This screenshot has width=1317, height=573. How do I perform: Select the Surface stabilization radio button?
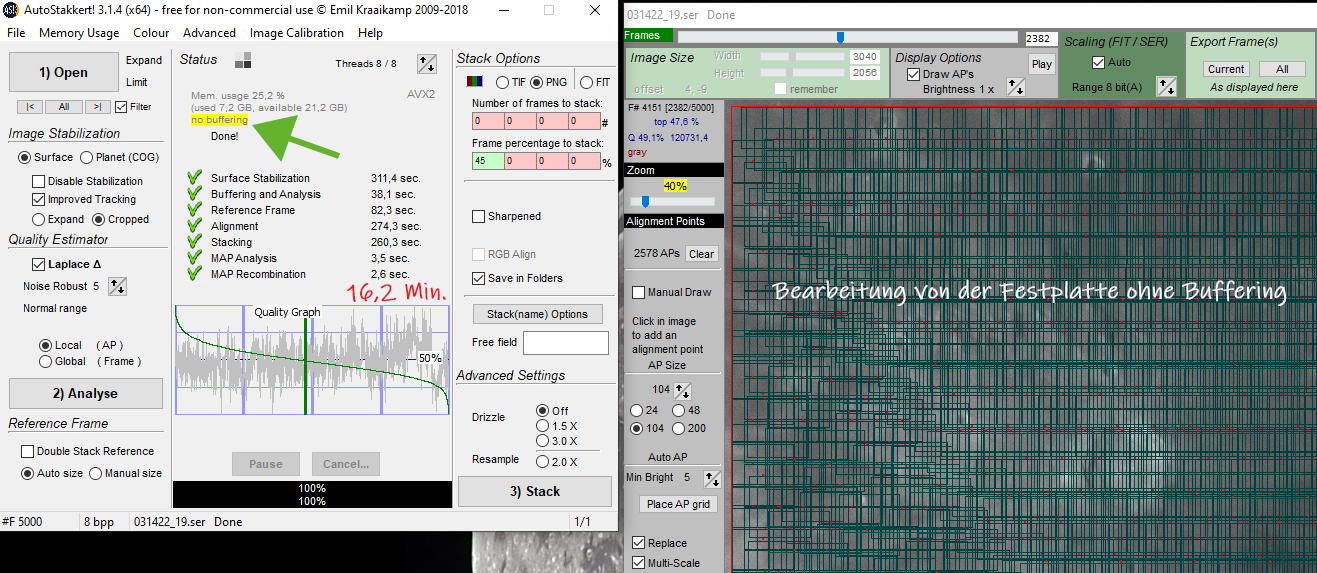pyautogui.click(x=25, y=157)
